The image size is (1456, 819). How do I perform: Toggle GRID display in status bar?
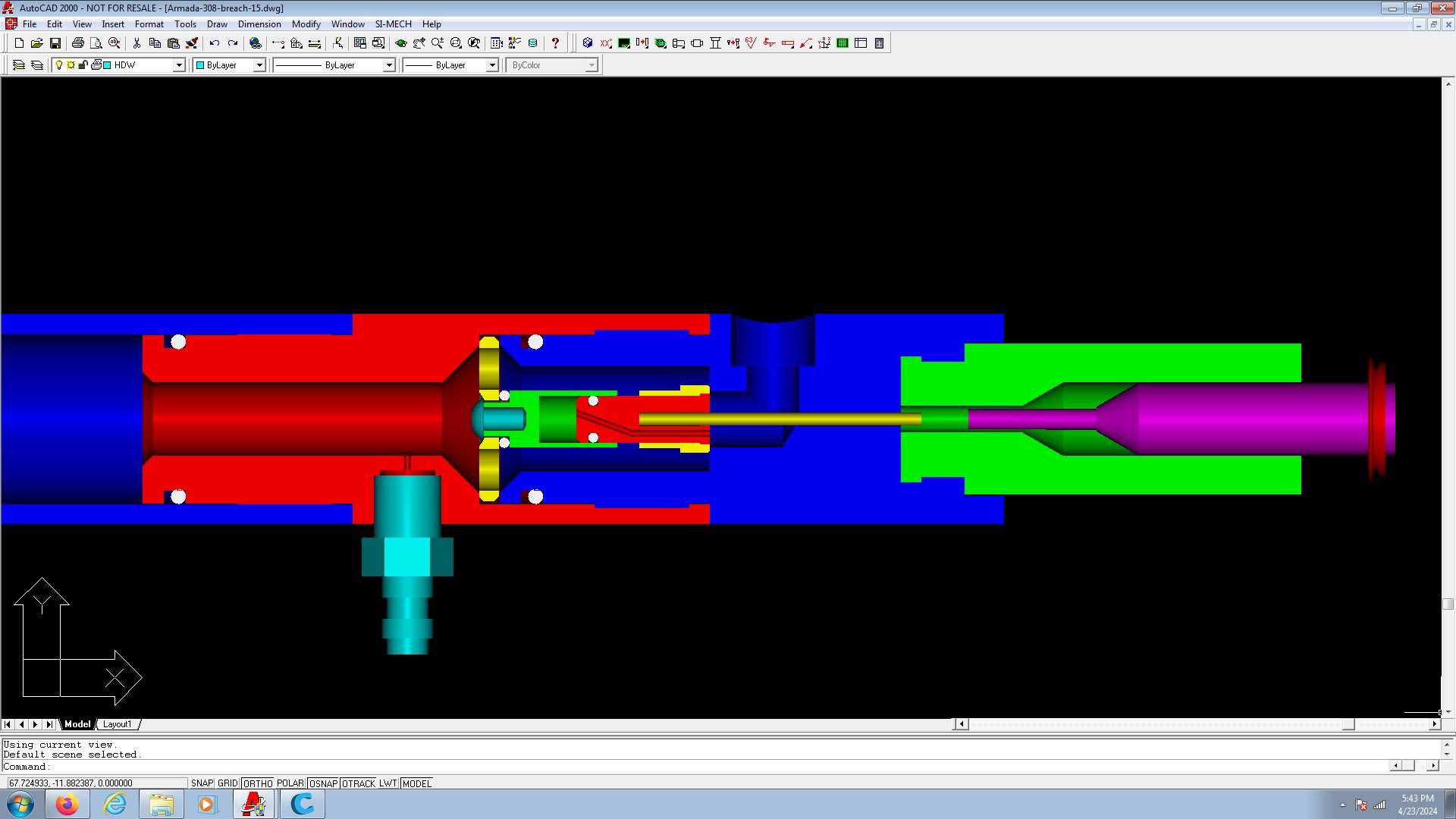227,783
